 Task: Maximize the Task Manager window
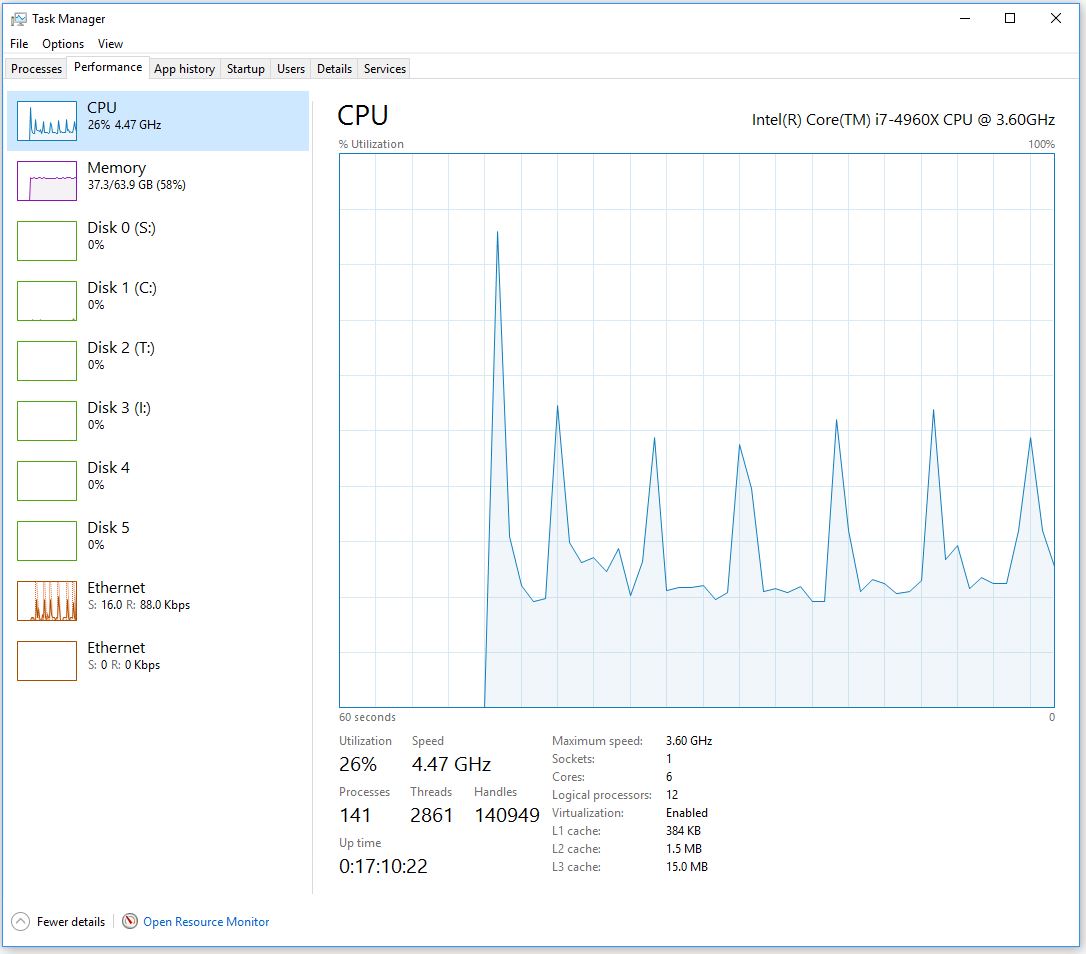tap(1010, 19)
